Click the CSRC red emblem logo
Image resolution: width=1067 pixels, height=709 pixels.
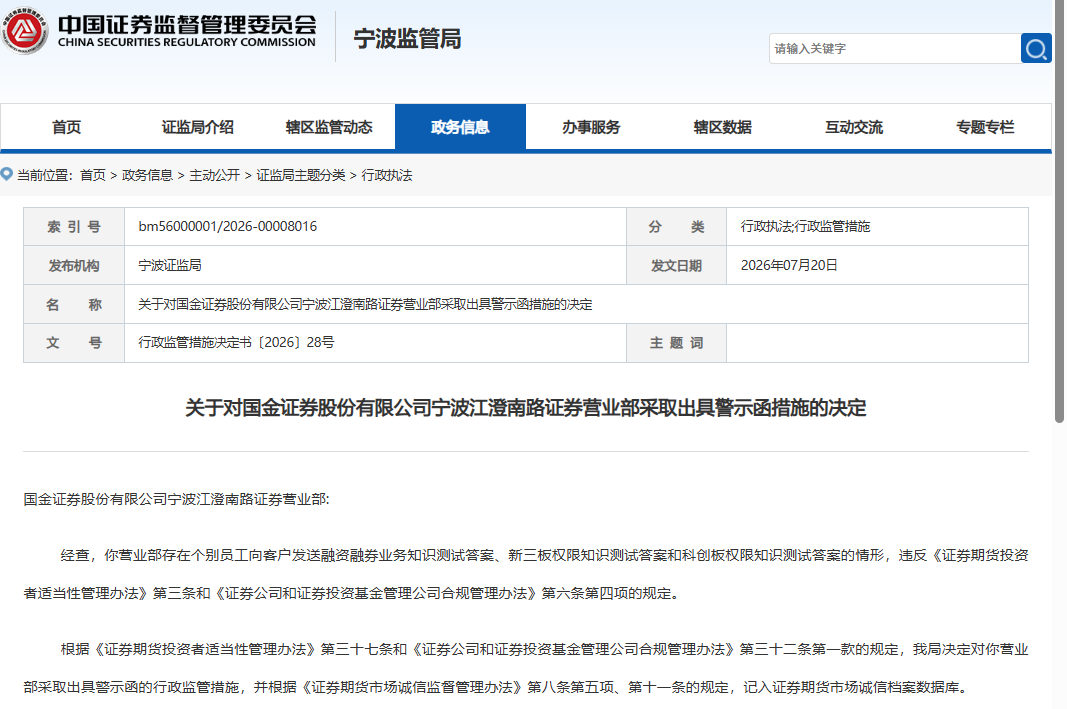pyautogui.click(x=24, y=31)
